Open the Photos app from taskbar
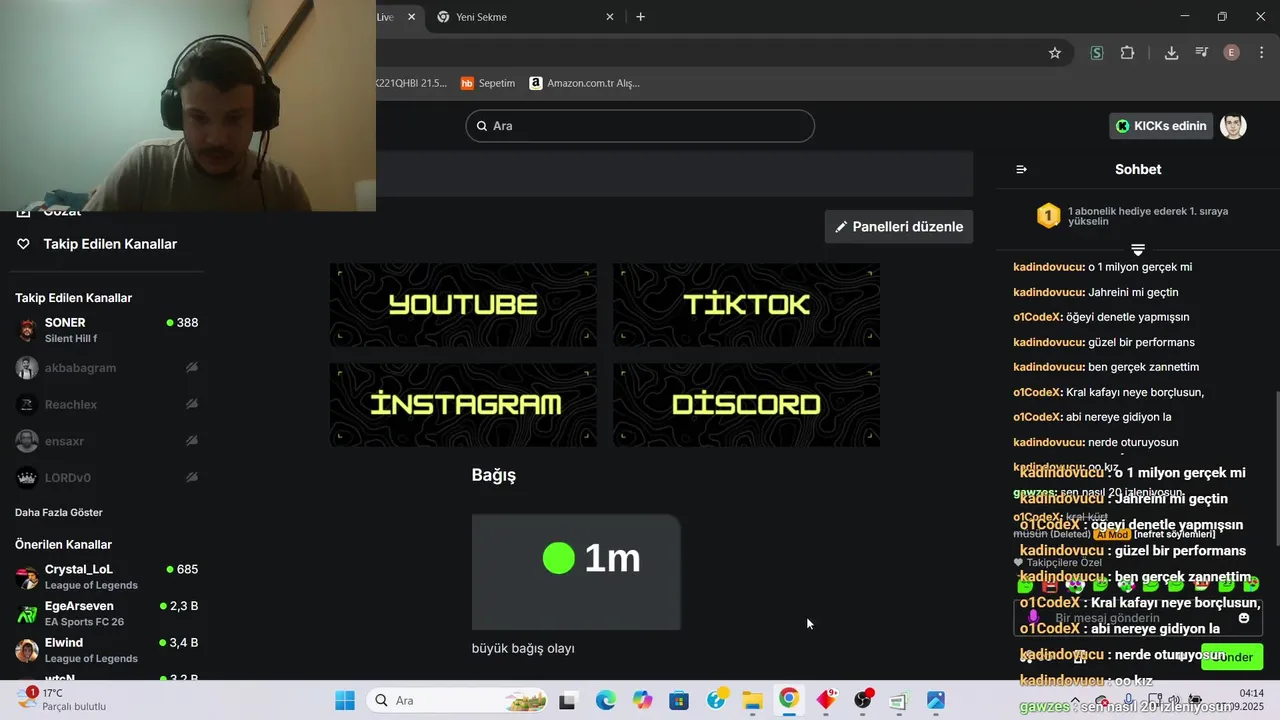 [x=936, y=700]
